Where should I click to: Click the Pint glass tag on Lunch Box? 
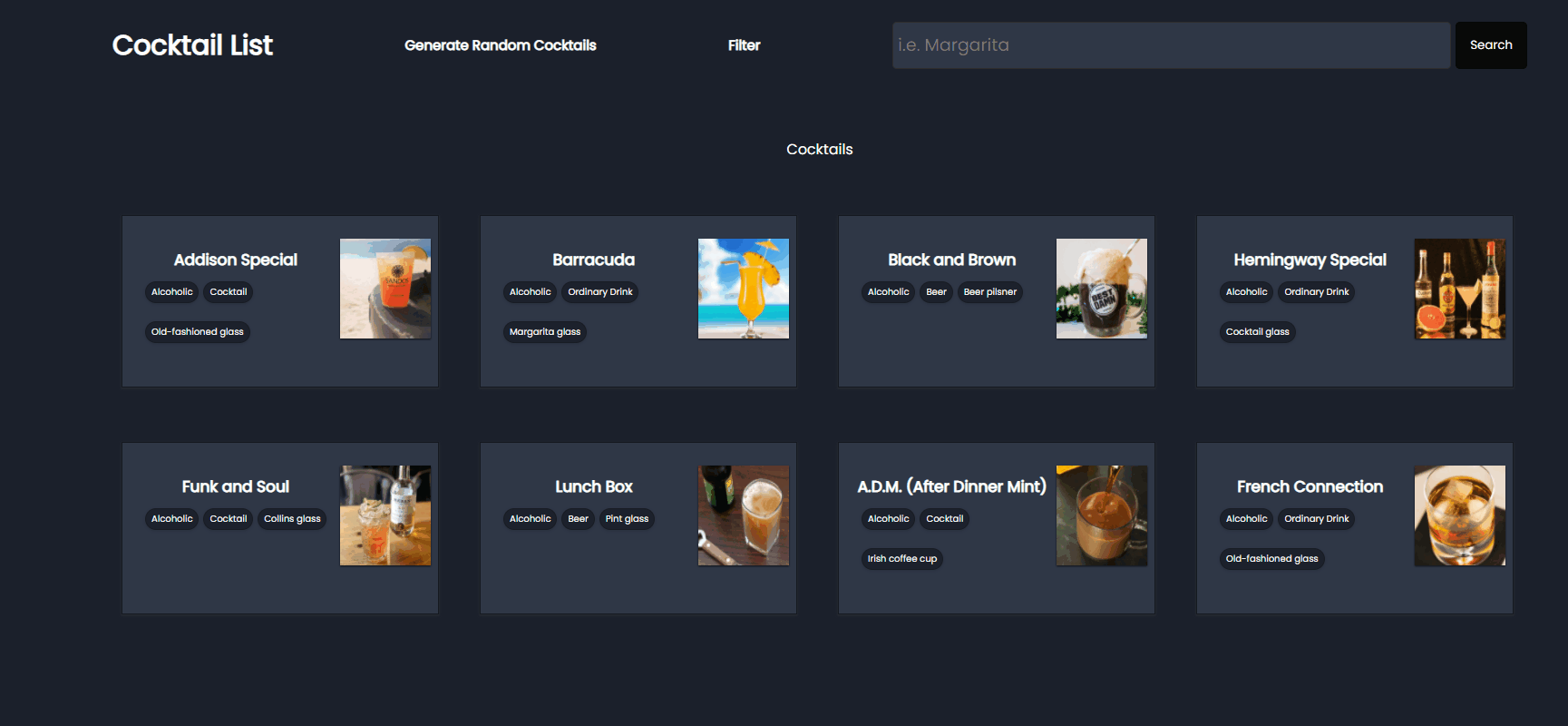click(x=627, y=519)
